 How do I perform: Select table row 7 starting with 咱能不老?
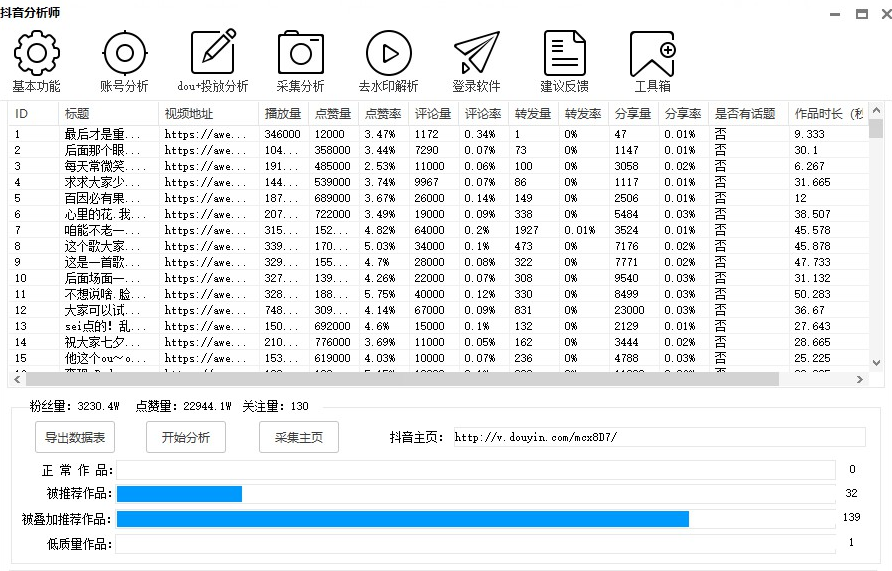[x=100, y=230]
